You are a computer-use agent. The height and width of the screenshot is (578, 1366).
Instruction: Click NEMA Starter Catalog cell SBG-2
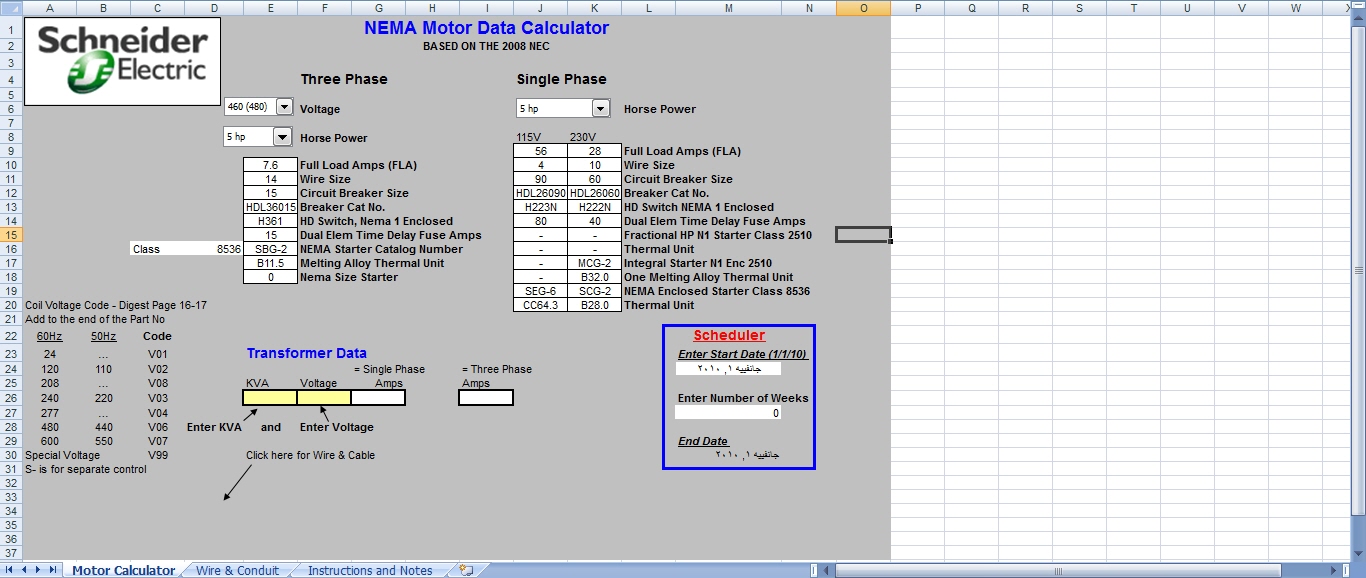coord(270,249)
